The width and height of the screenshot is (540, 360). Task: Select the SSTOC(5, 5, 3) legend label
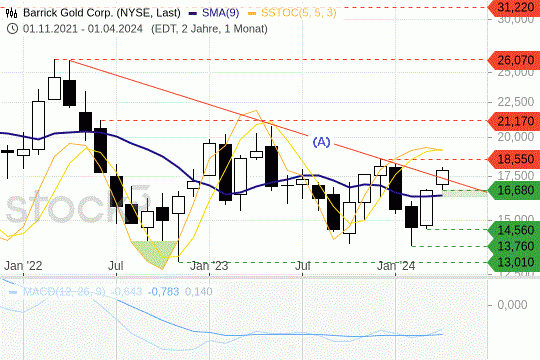[x=299, y=13]
